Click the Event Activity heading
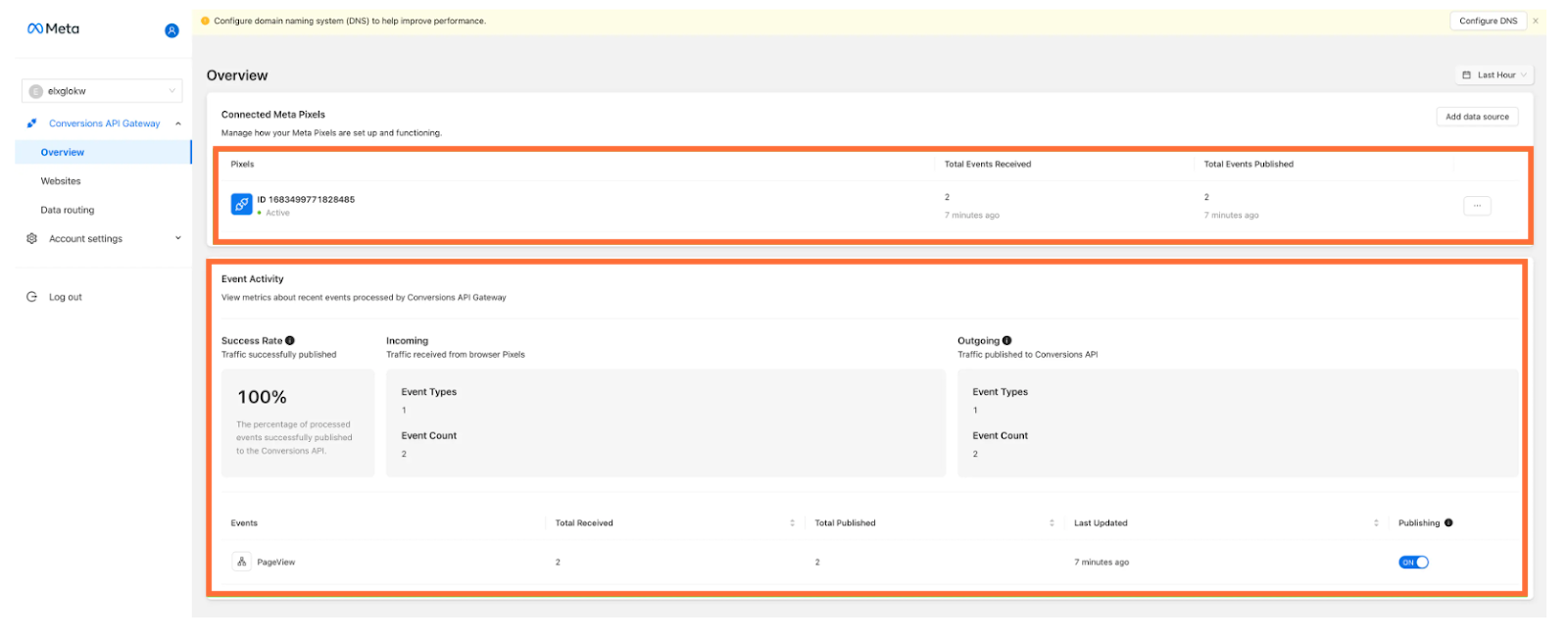Viewport: 1568px width, 640px height. (253, 279)
